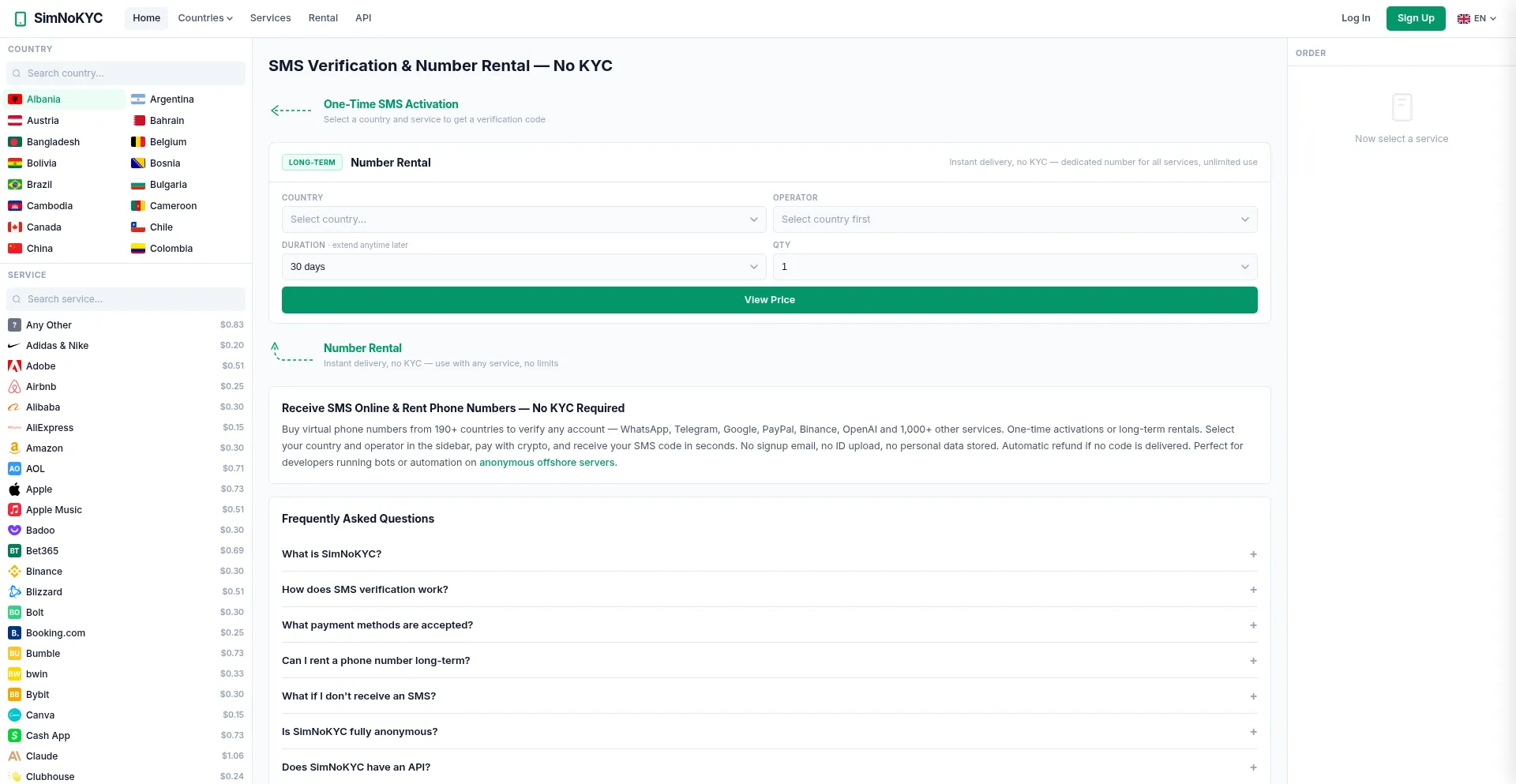
Task: Open the Operator dropdown
Action: (1015, 219)
